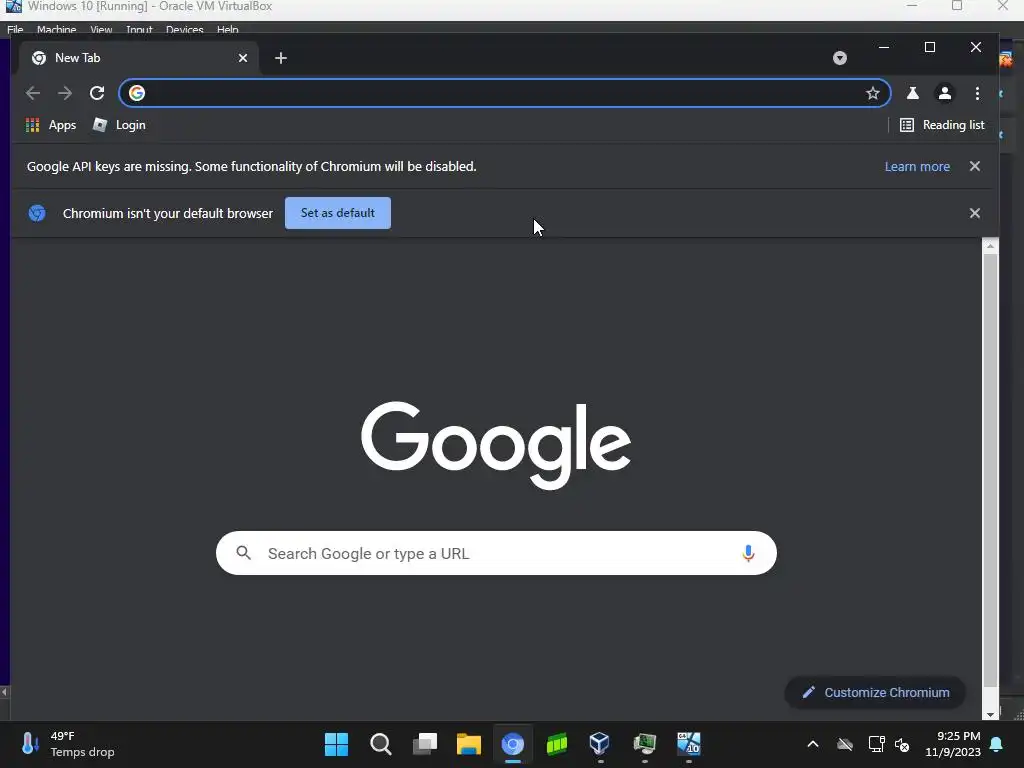Image resolution: width=1024 pixels, height=768 pixels.
Task: Open the Windows 10 VM taskbar icon
Action: (688, 744)
